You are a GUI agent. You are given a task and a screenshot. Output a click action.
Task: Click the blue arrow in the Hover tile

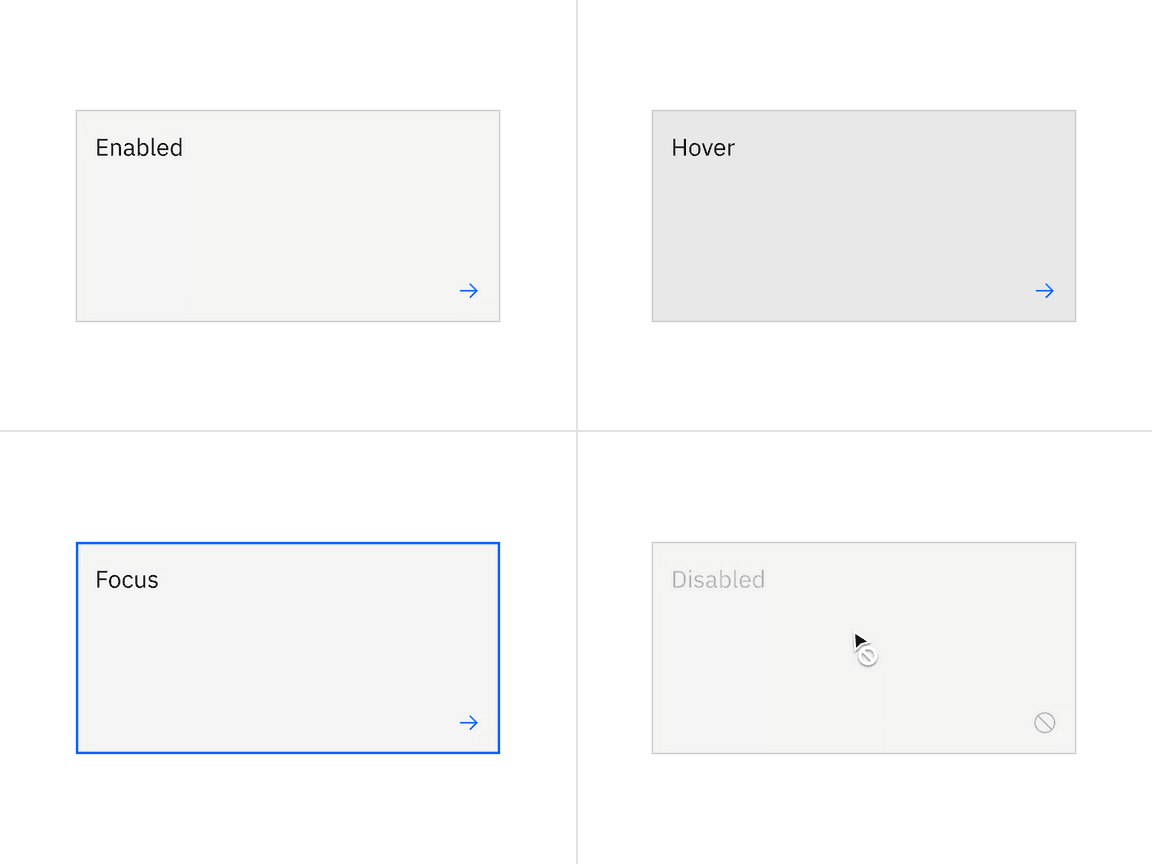[1044, 291]
